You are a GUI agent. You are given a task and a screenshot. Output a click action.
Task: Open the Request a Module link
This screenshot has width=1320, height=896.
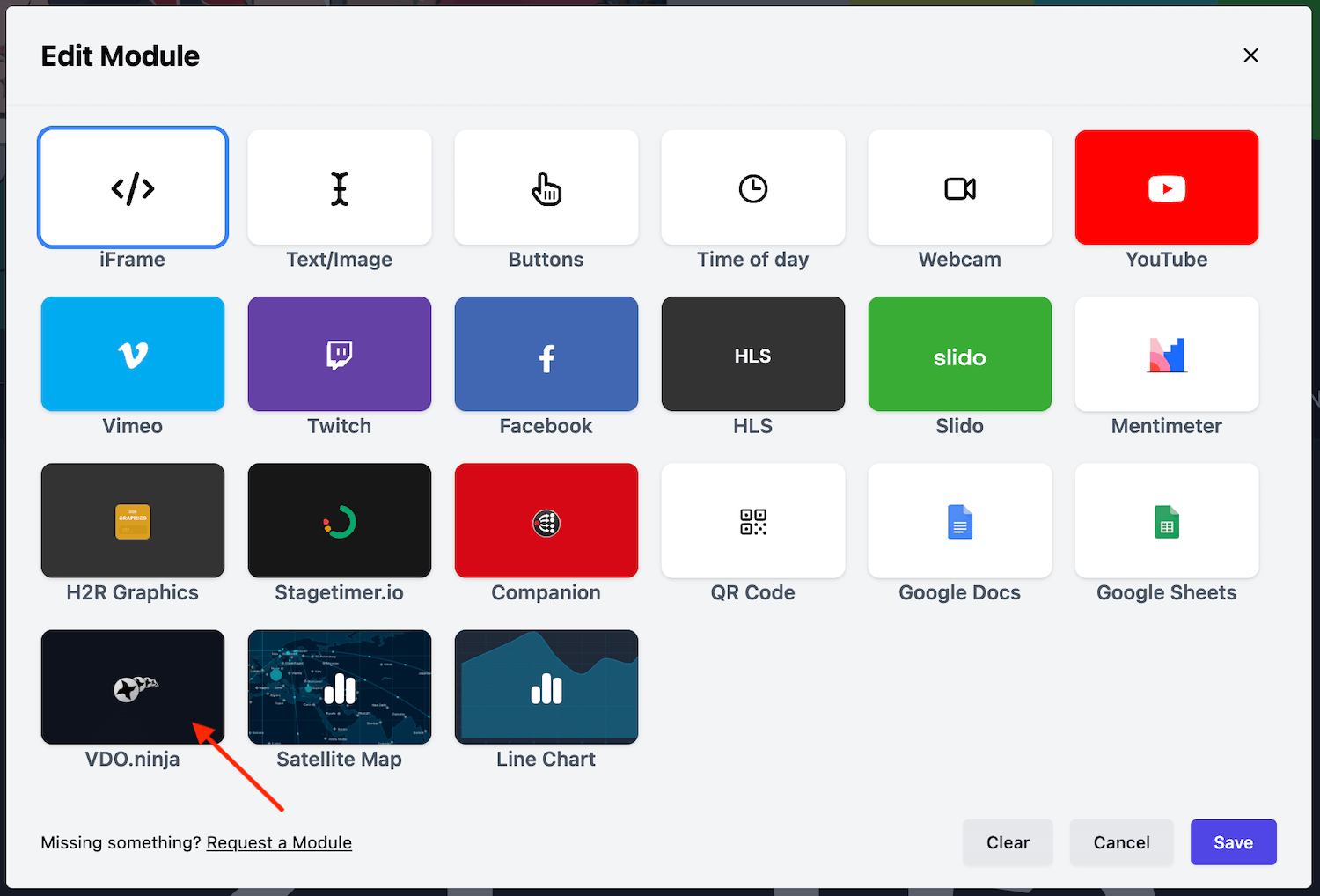pos(279,842)
